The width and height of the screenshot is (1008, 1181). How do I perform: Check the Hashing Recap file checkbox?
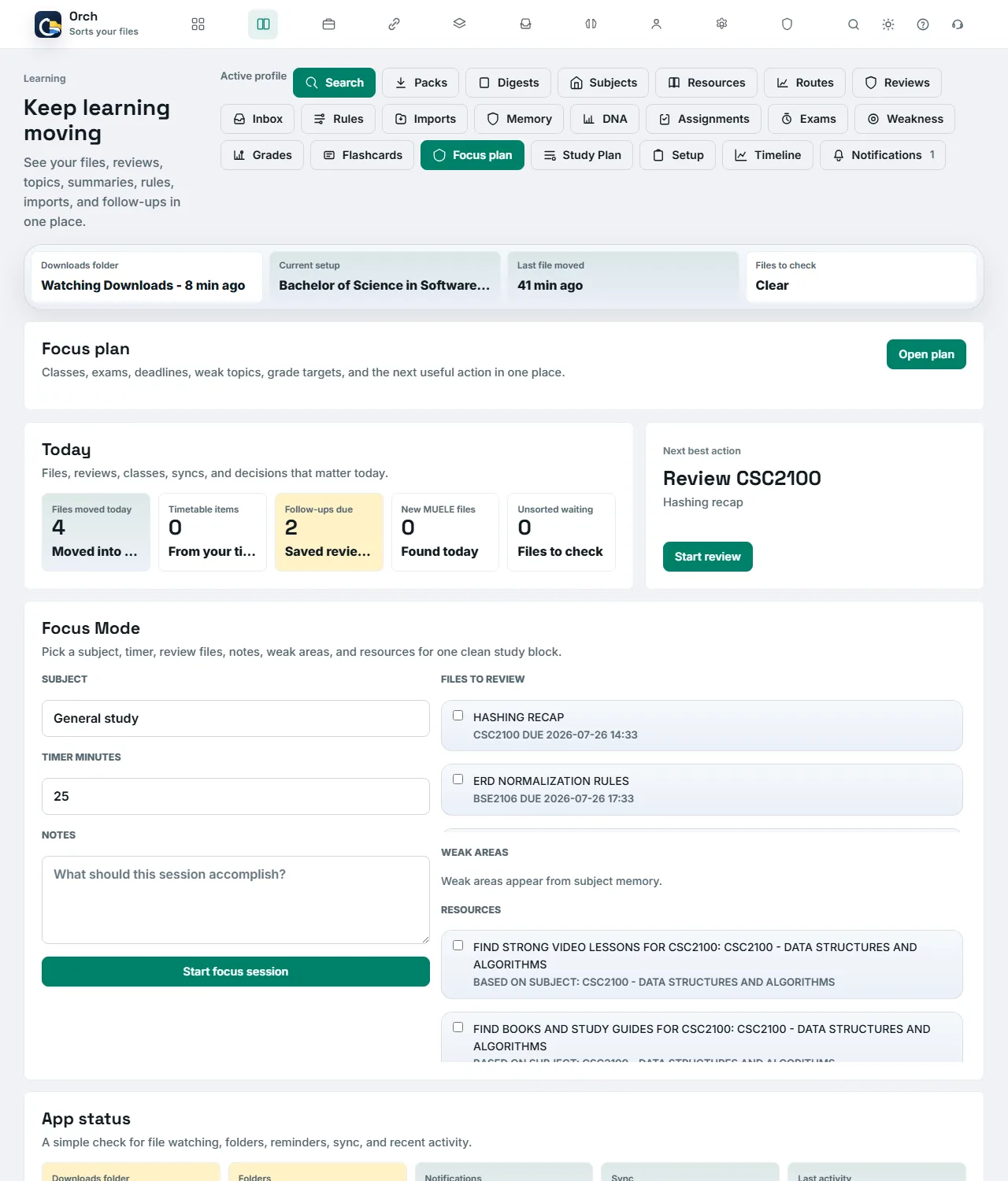(458, 716)
